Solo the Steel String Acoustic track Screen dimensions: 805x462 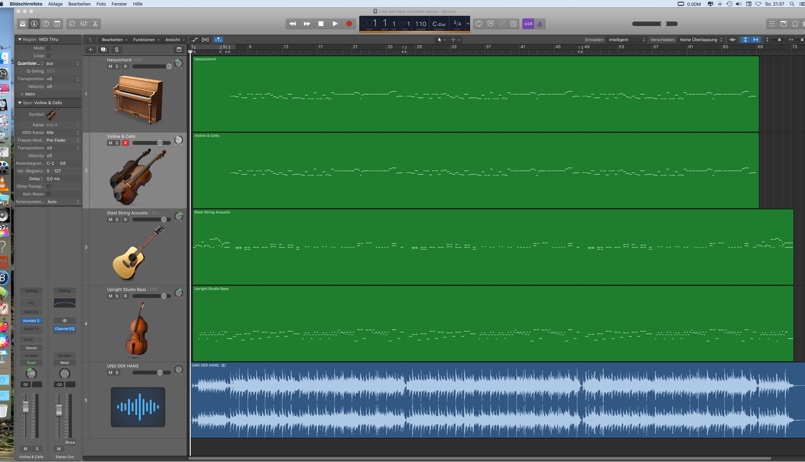click(x=117, y=219)
